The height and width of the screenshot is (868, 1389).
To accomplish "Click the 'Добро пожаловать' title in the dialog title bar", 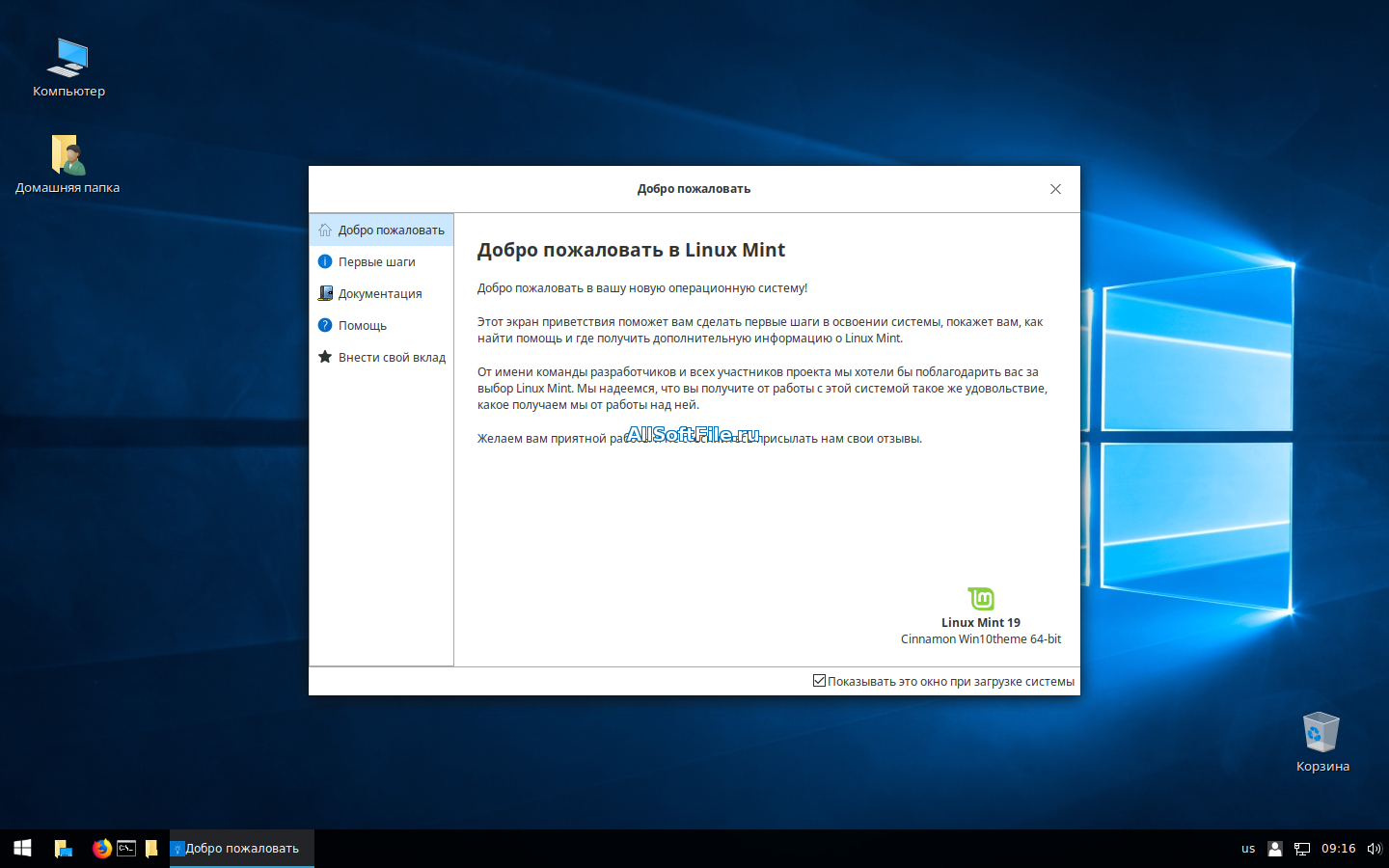I will (x=694, y=189).
